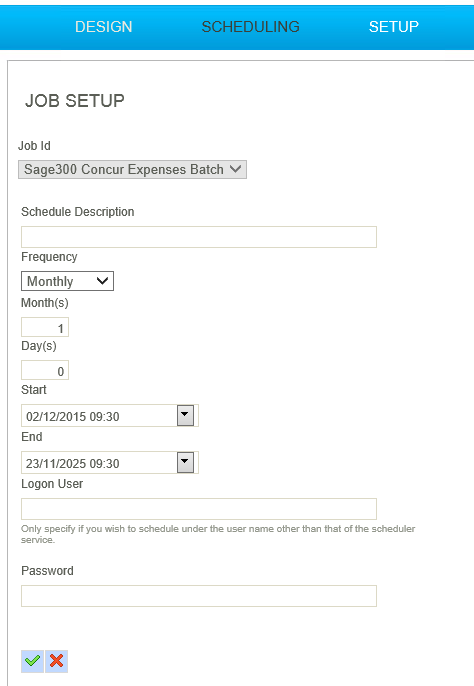Open the SETUP tab
Screen dimensions: 474x686
[x=393, y=27]
